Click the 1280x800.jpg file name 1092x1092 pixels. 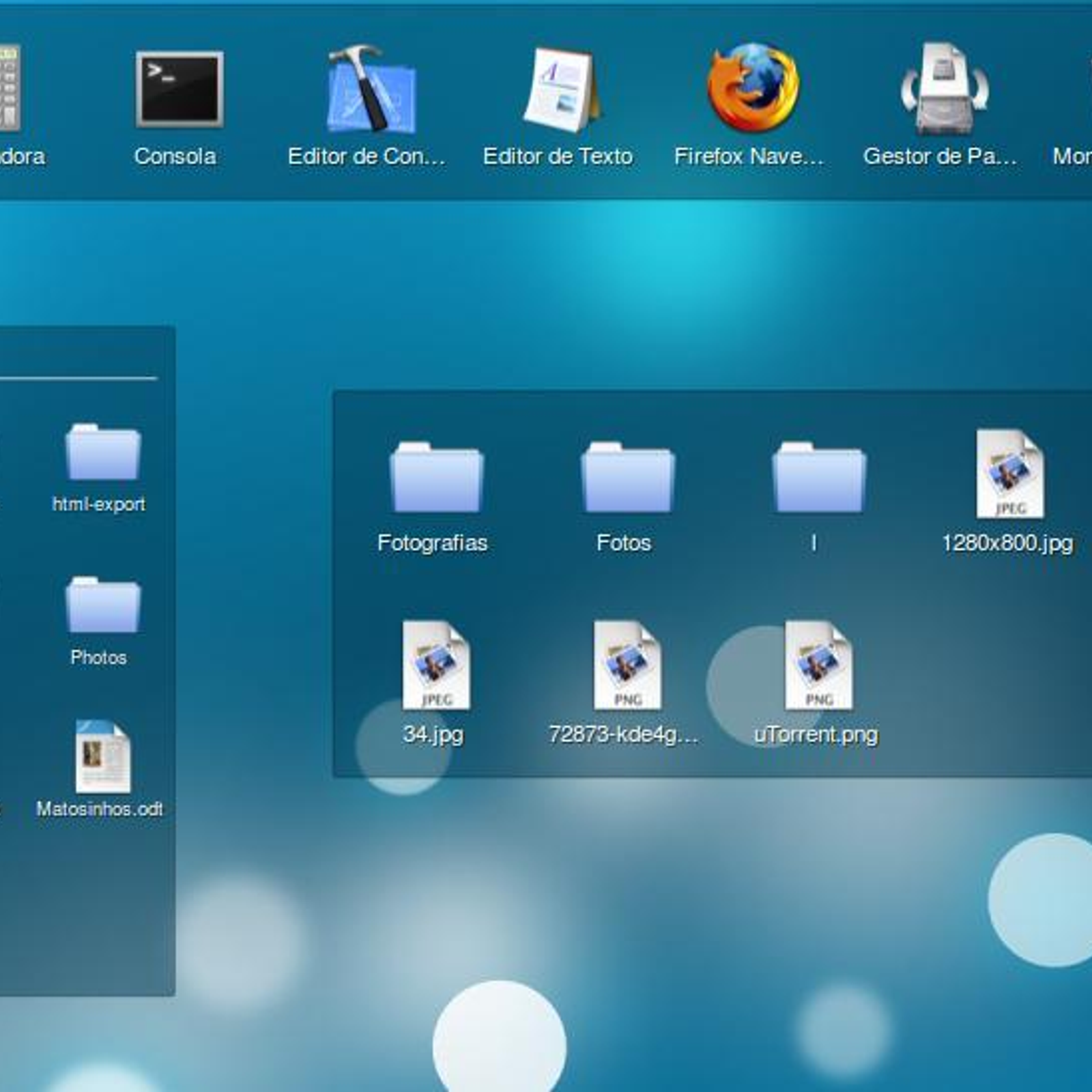click(x=1007, y=543)
